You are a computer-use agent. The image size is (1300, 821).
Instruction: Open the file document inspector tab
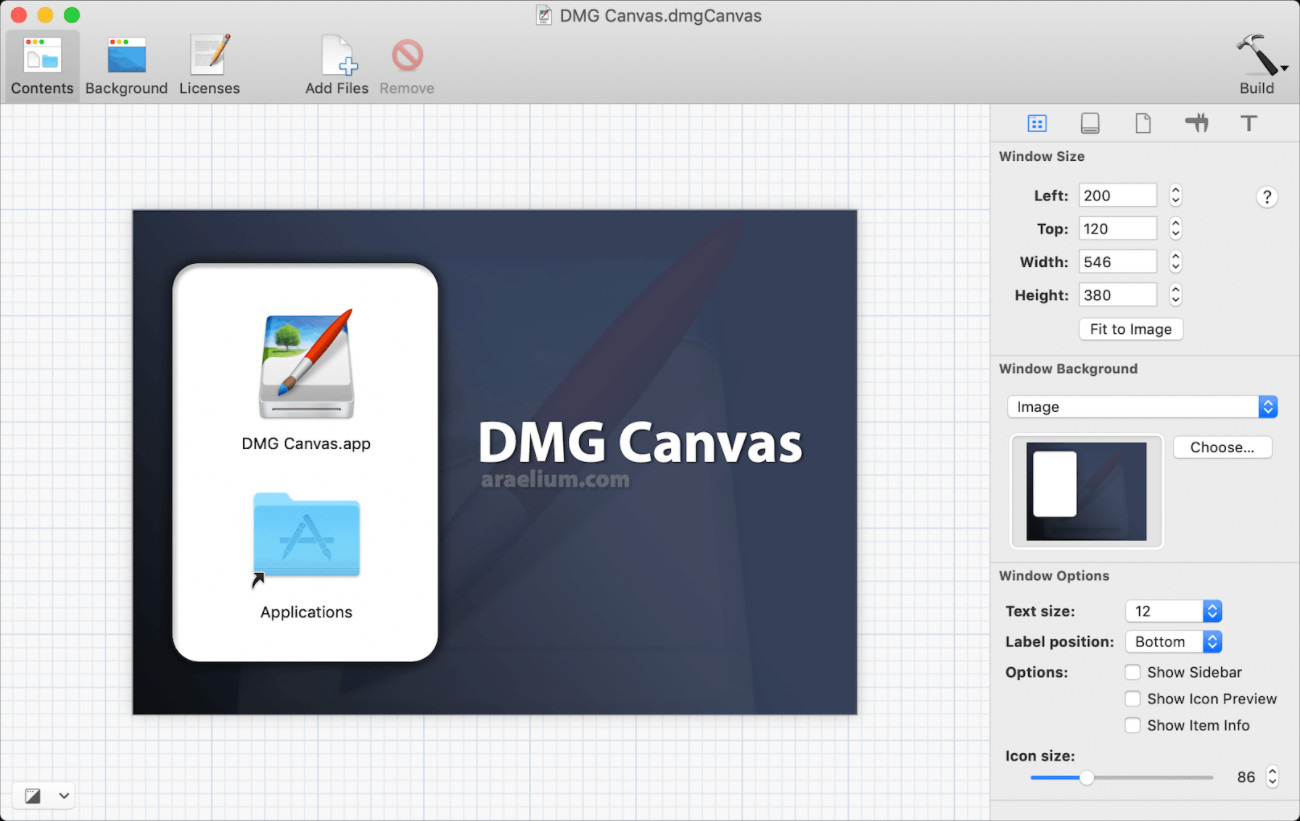[x=1143, y=124]
